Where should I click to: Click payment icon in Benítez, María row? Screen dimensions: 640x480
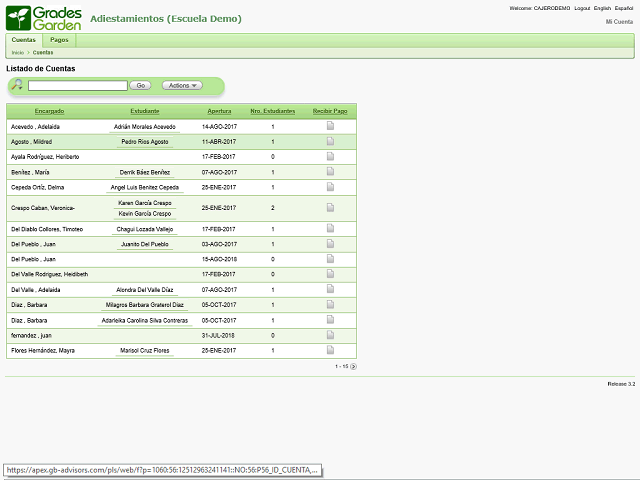point(330,172)
